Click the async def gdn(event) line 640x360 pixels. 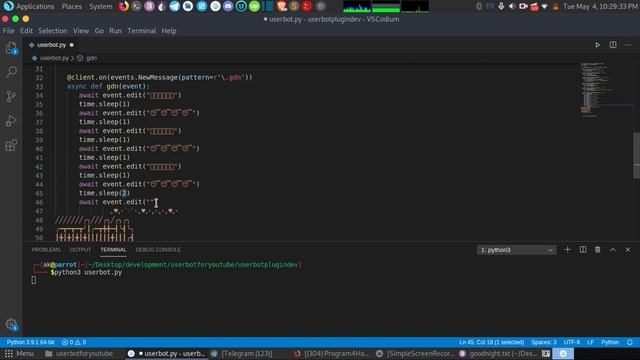click(108, 87)
